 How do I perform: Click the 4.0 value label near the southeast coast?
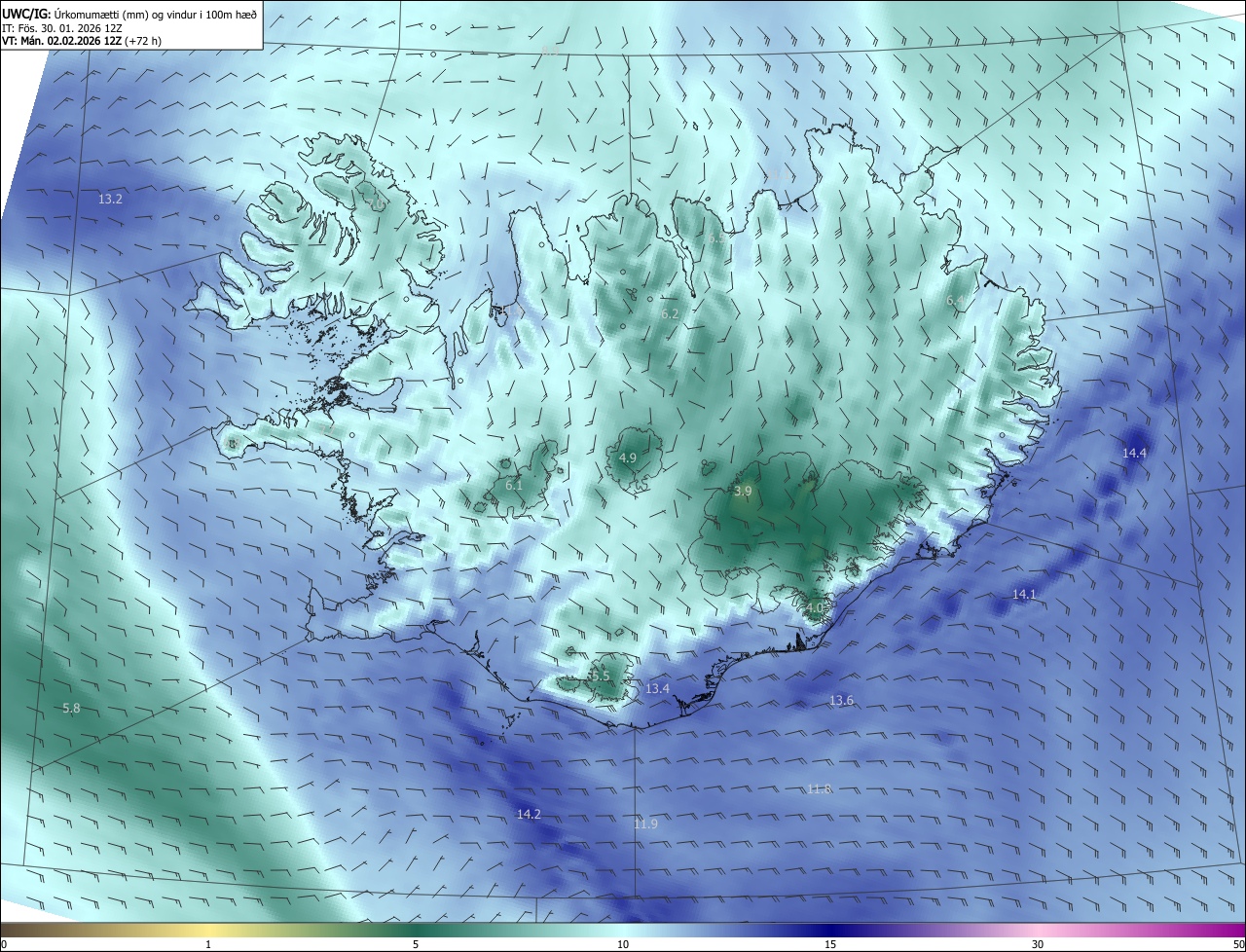[815, 607]
